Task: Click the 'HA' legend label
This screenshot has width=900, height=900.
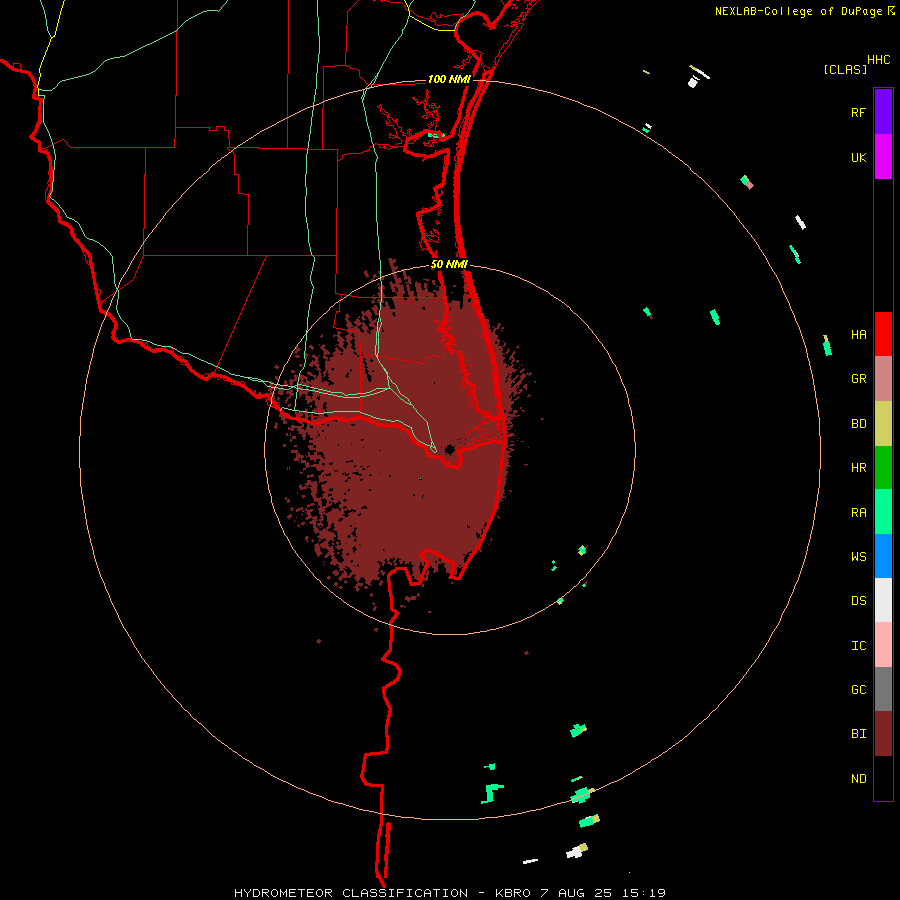Action: click(x=858, y=335)
